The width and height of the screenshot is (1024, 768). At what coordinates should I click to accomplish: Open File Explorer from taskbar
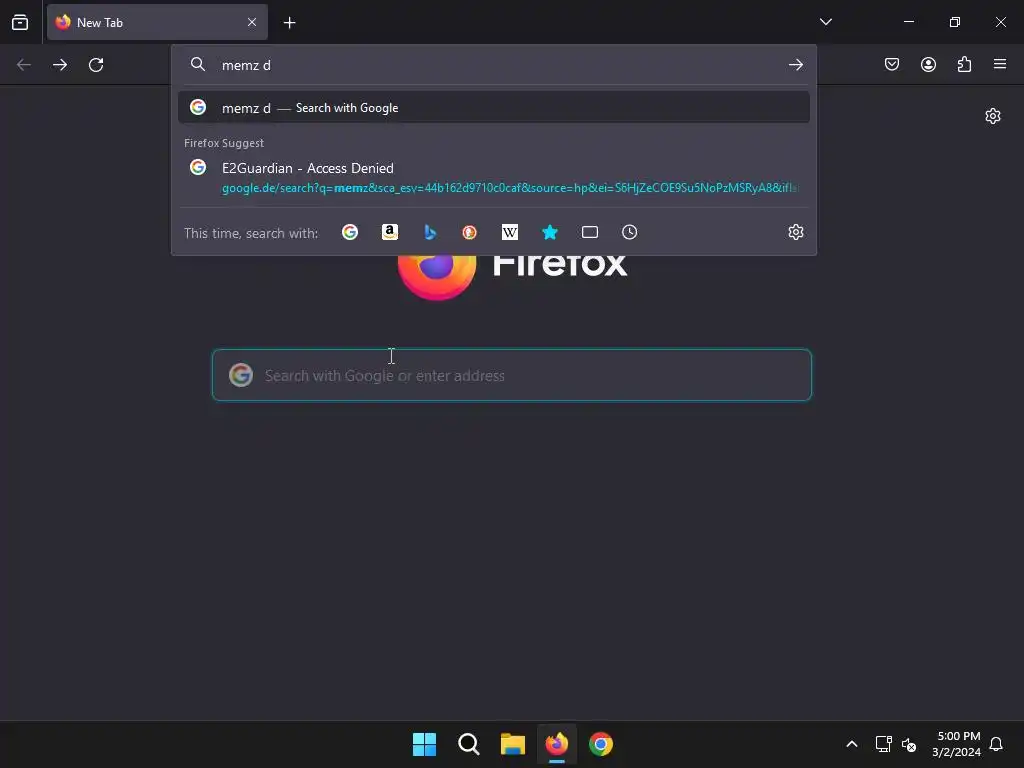tap(513, 744)
